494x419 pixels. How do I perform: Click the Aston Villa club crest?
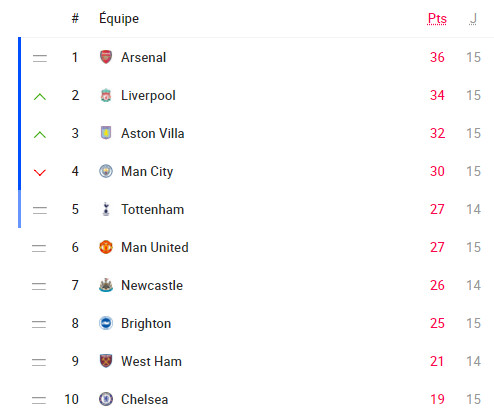106,133
